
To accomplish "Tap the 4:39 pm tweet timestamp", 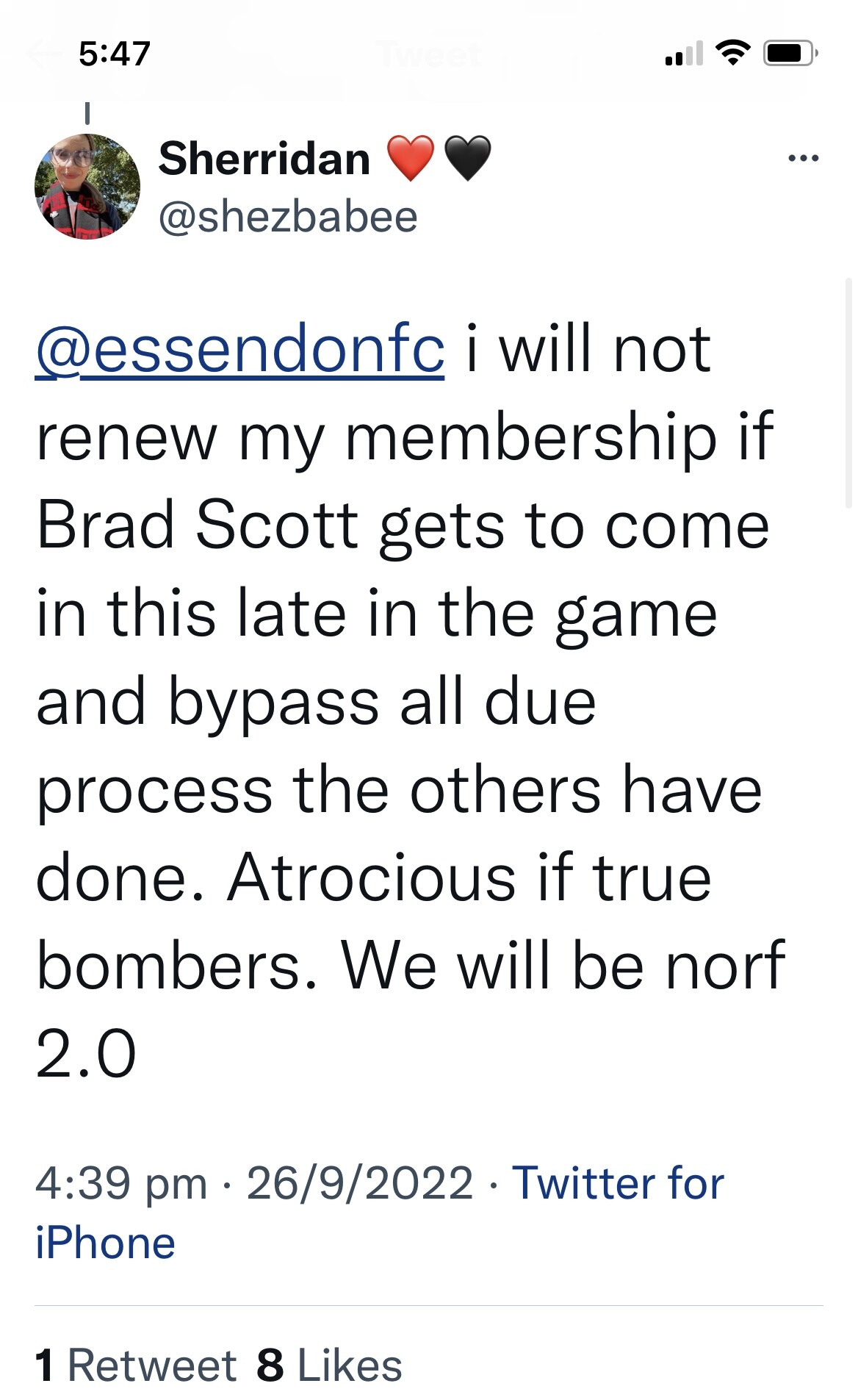I will coord(121,1184).
